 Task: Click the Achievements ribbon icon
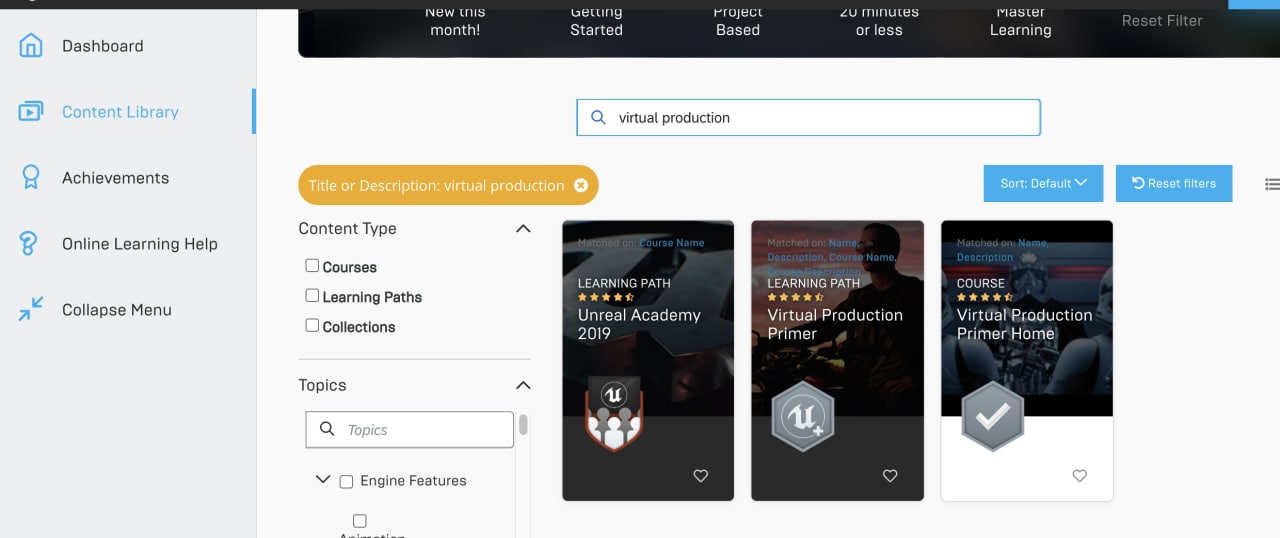pyautogui.click(x=31, y=177)
